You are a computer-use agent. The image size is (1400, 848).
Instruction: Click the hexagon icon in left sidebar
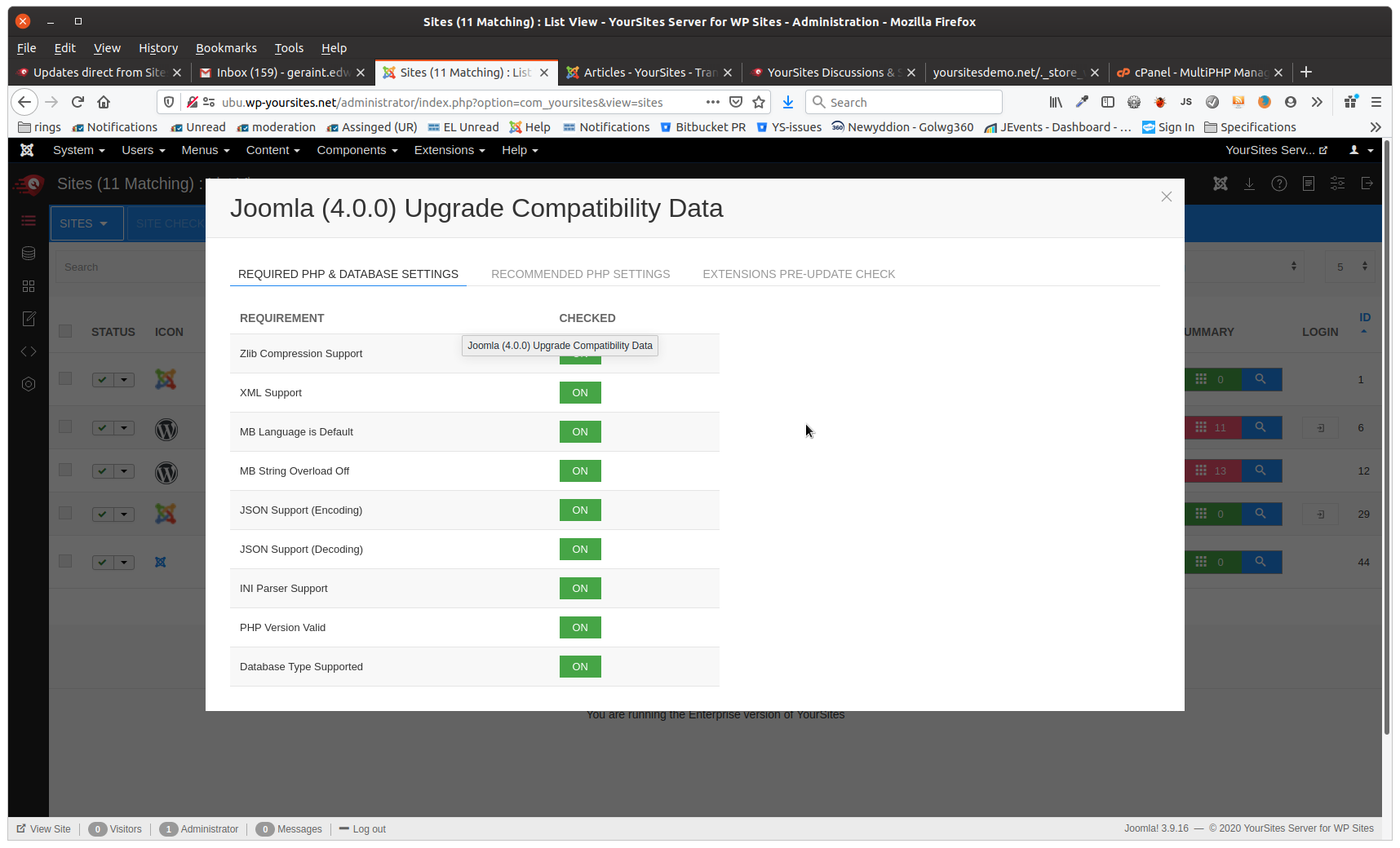coord(29,384)
